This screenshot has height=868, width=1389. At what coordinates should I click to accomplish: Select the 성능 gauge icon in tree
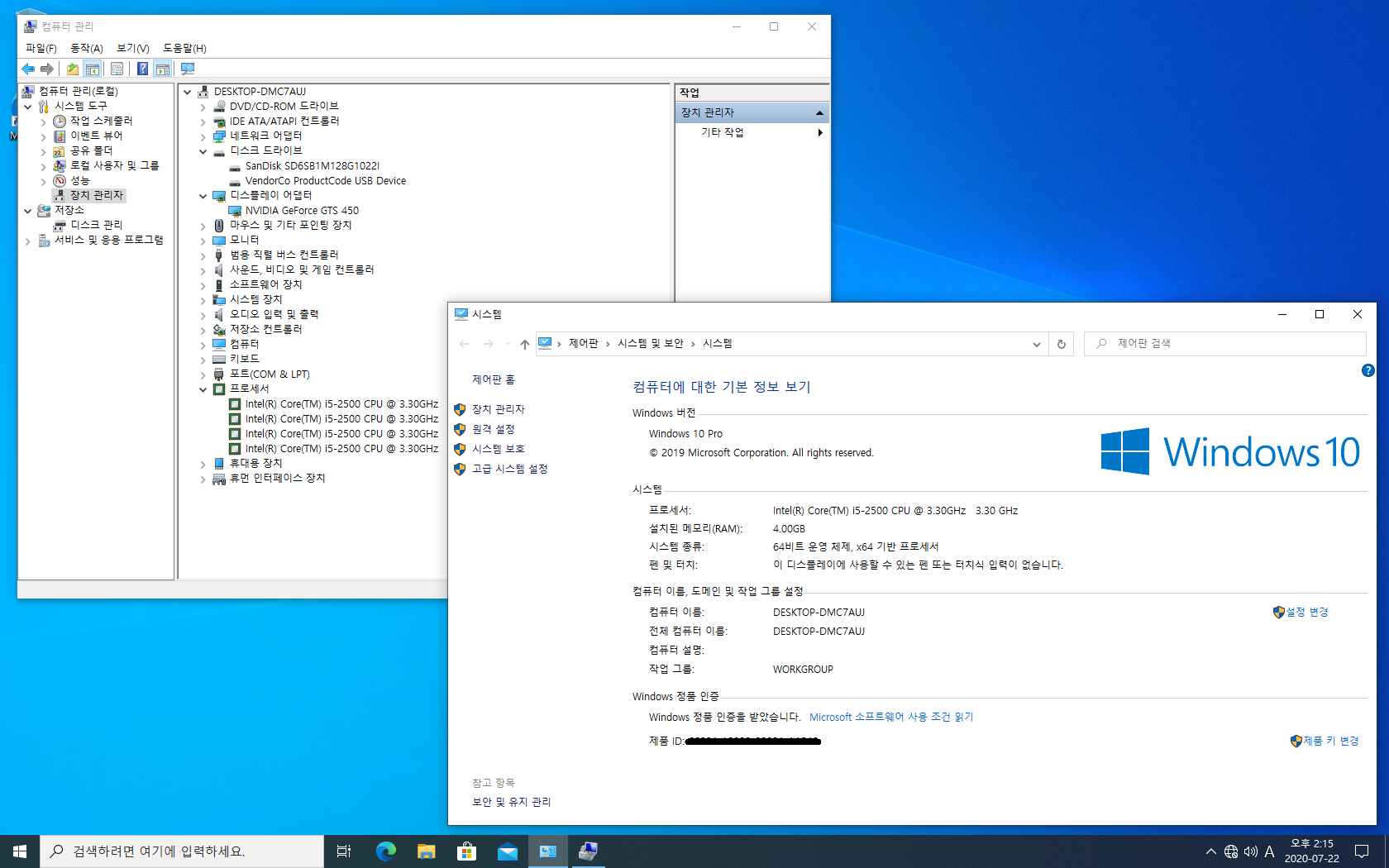coord(60,180)
